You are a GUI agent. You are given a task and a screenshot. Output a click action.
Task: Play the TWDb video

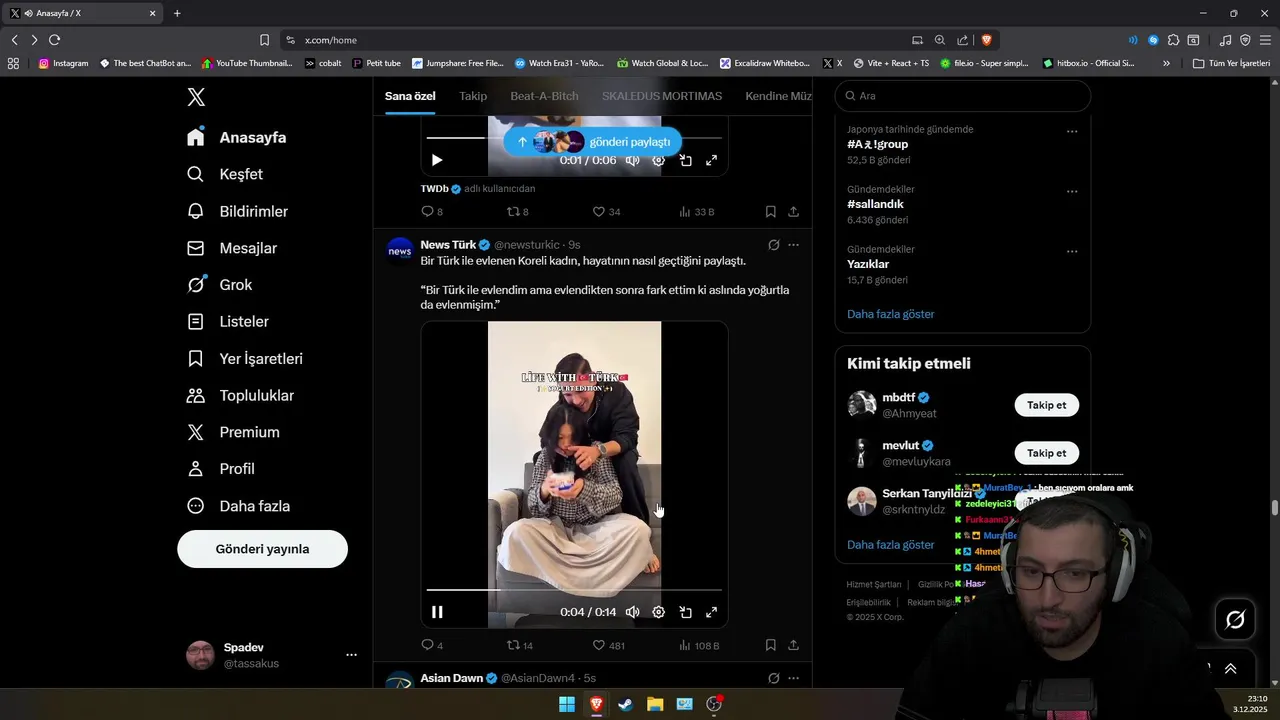click(x=437, y=160)
